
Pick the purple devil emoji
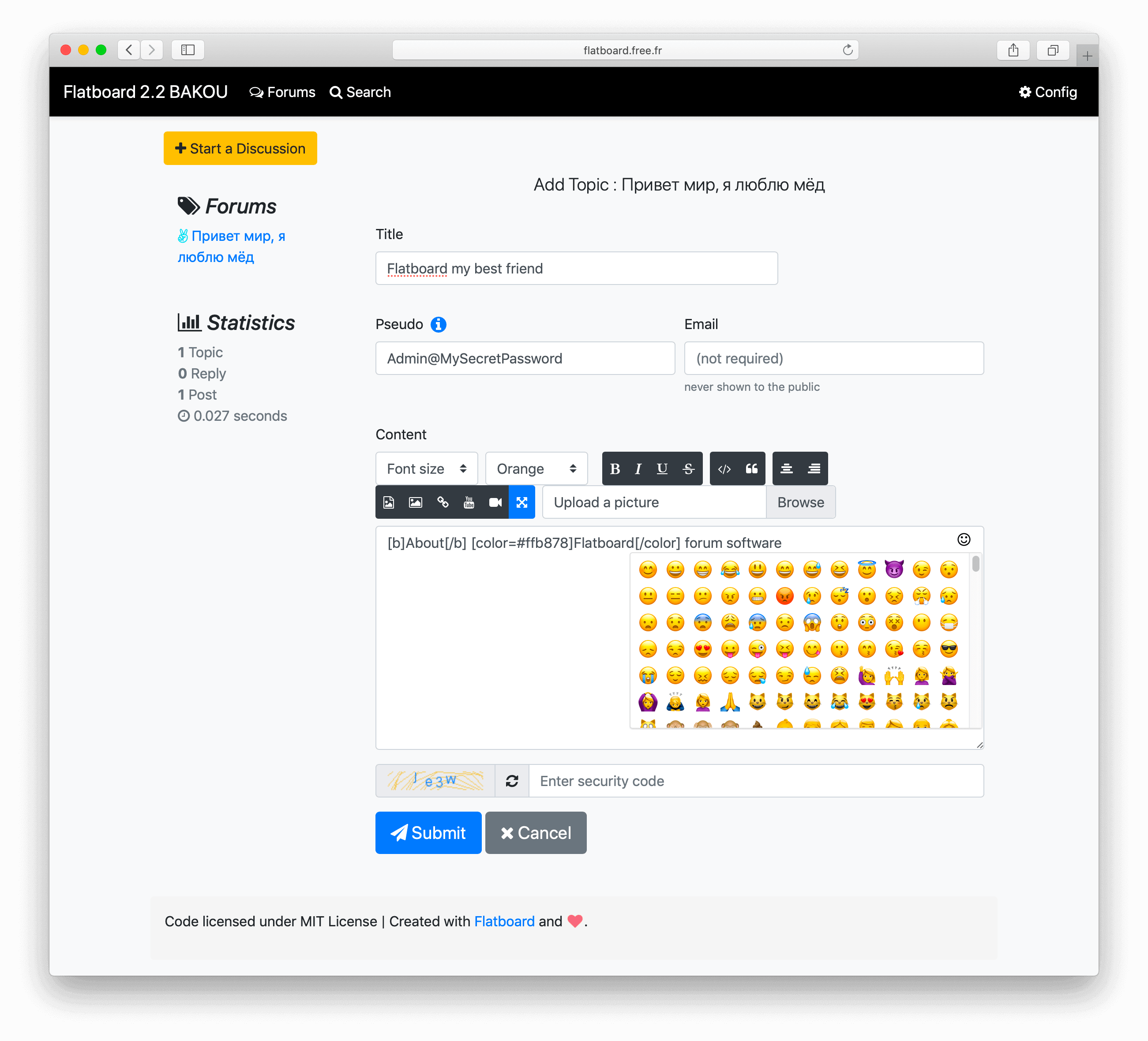coord(894,569)
